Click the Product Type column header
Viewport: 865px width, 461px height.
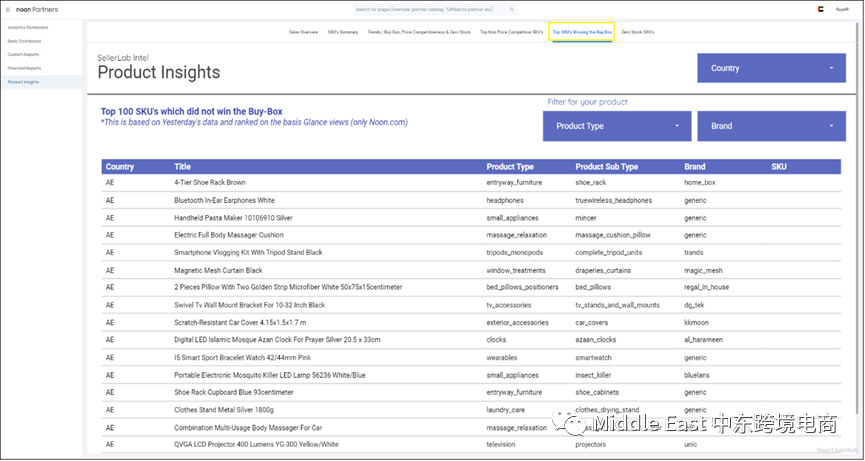[510, 167]
